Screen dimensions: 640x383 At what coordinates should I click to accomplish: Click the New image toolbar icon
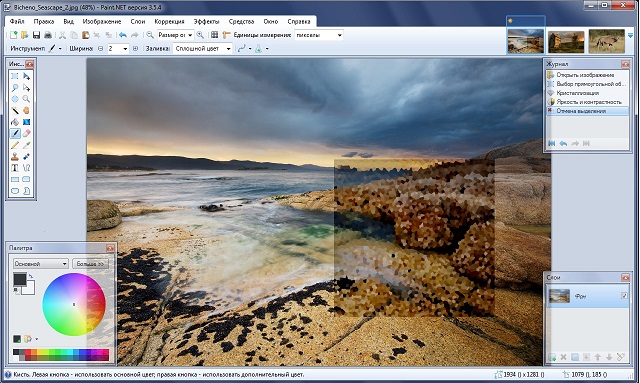13,35
